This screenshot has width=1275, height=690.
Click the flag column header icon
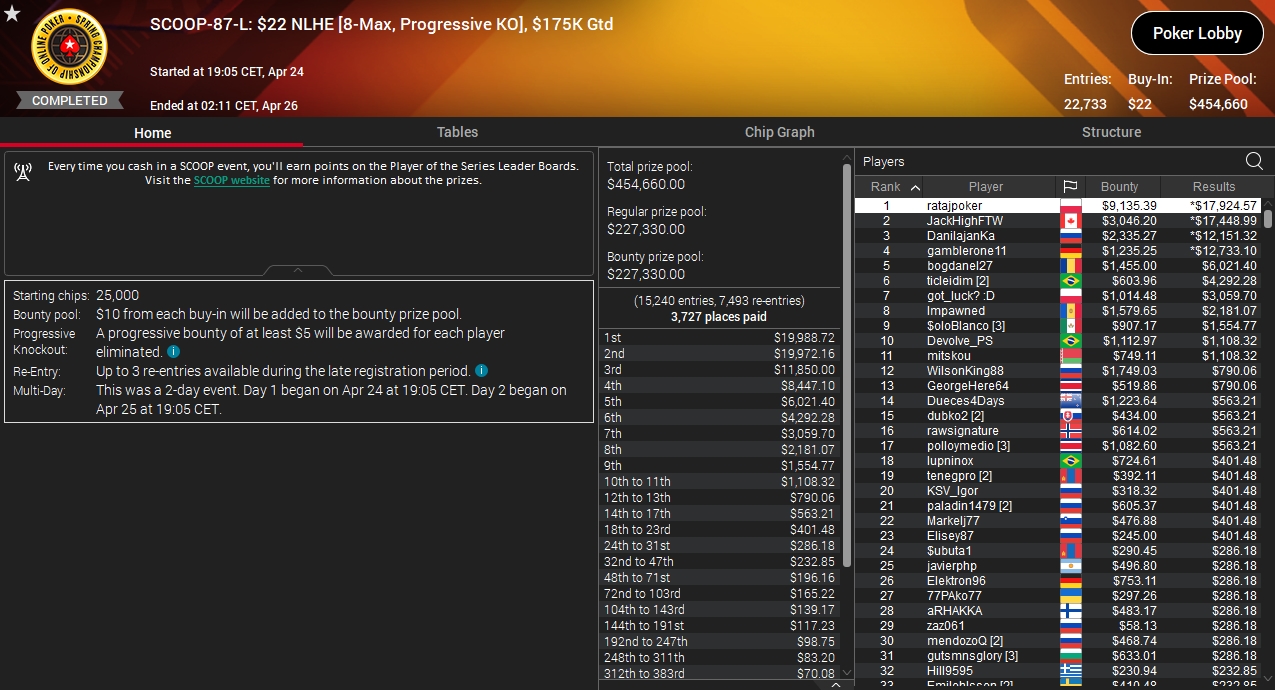click(1069, 187)
